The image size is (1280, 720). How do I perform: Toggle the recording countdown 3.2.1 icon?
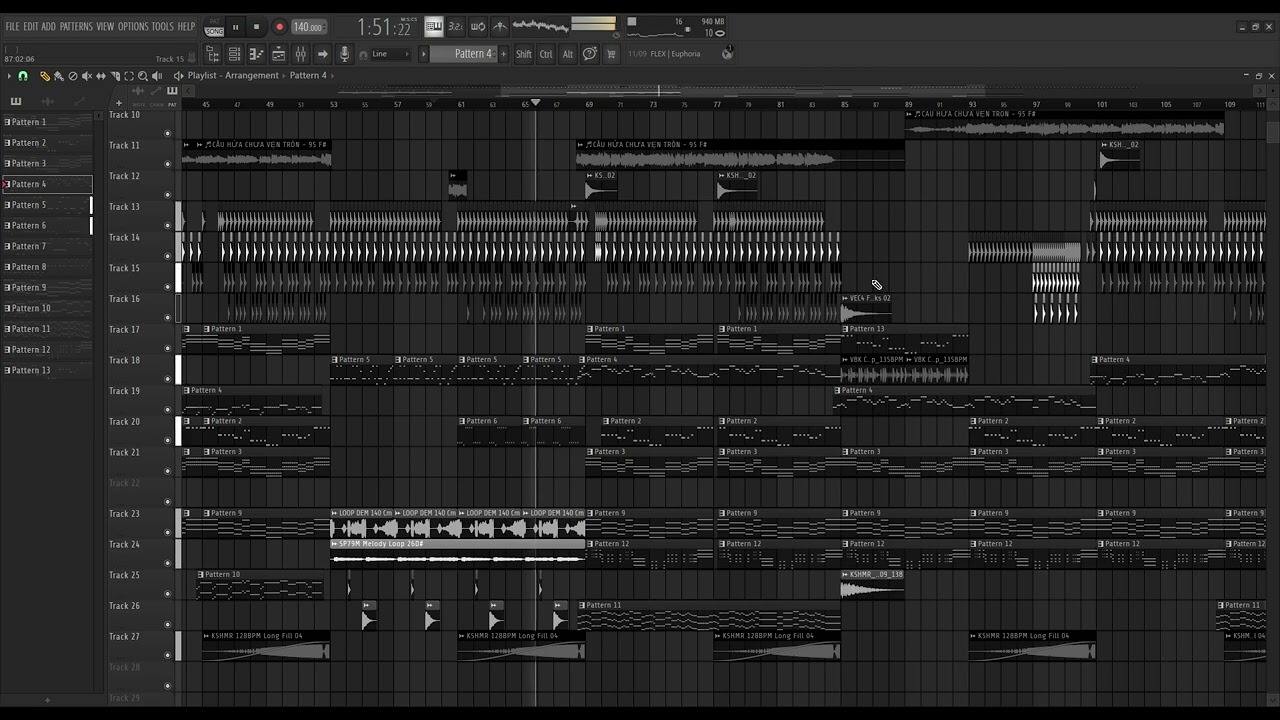click(456, 27)
